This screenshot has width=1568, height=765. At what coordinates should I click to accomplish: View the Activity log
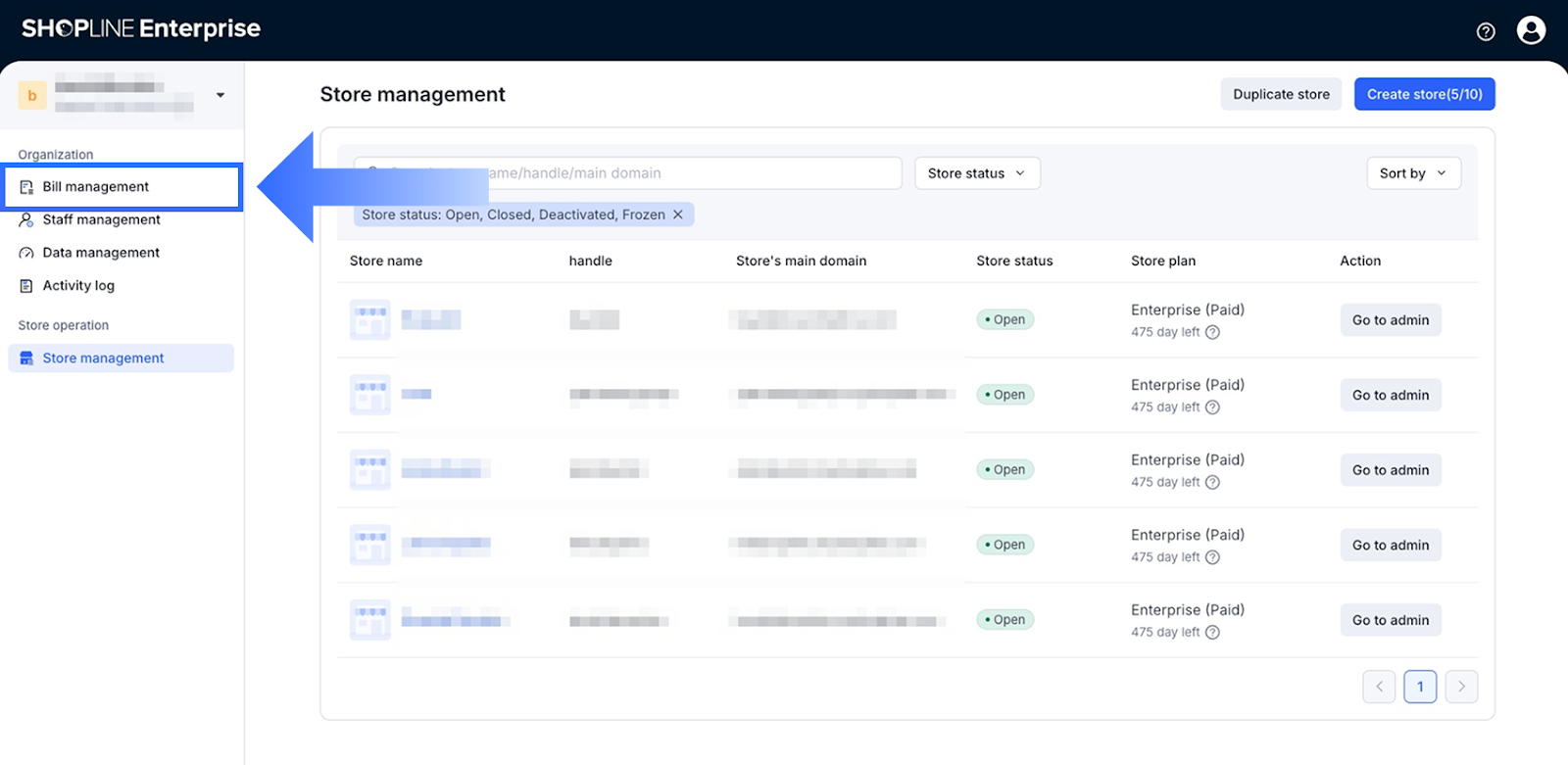tap(78, 286)
